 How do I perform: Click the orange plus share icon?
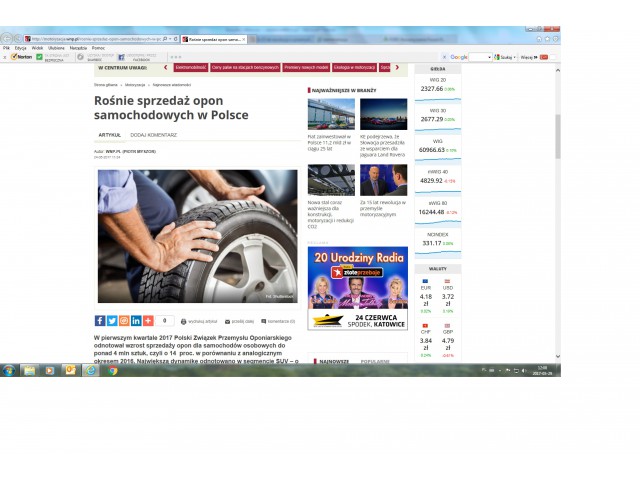[x=148, y=321]
